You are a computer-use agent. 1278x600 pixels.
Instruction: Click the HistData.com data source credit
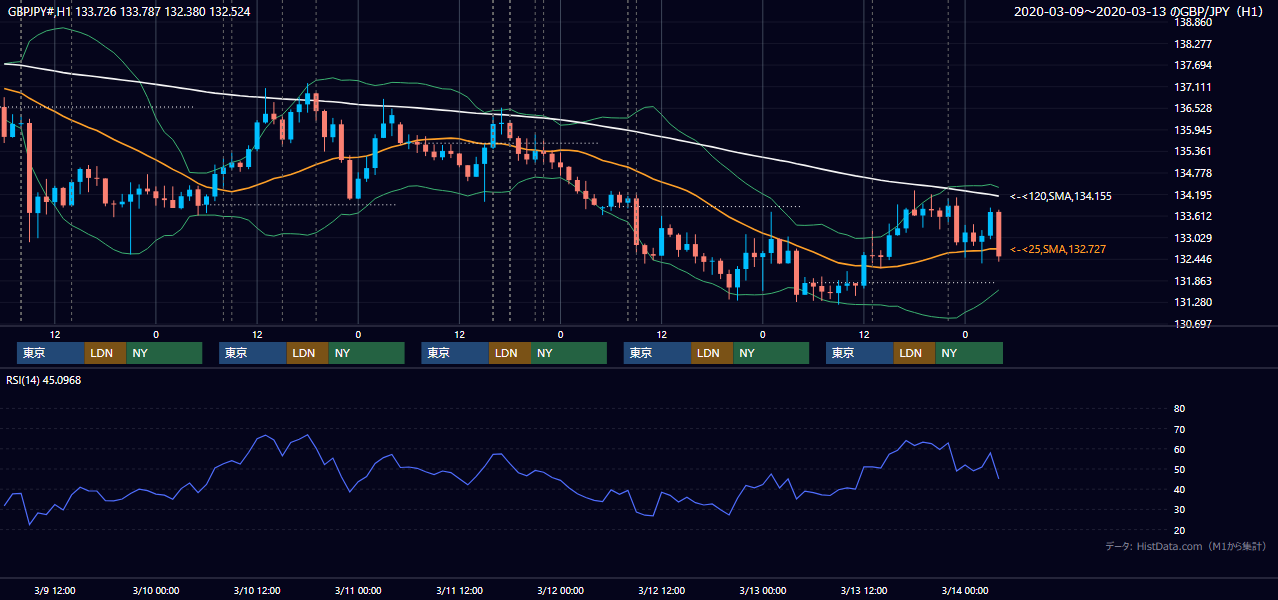click(x=1185, y=546)
